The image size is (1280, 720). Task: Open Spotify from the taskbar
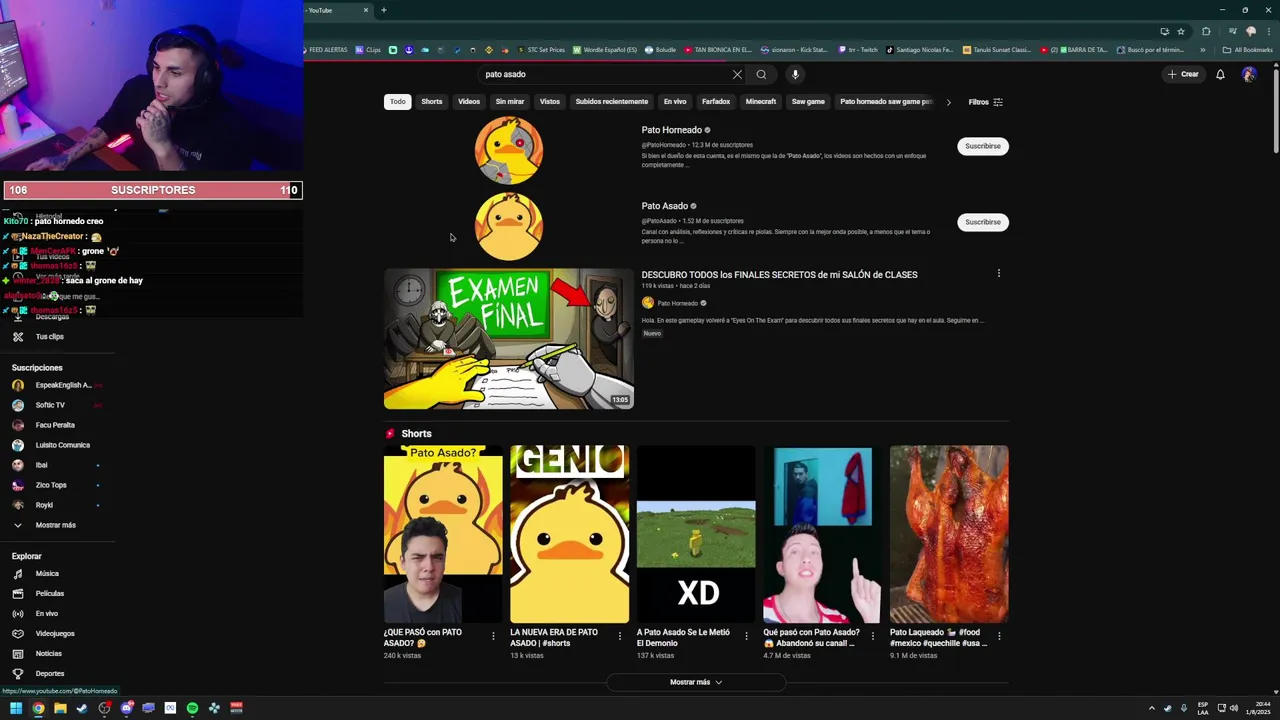[x=192, y=708]
